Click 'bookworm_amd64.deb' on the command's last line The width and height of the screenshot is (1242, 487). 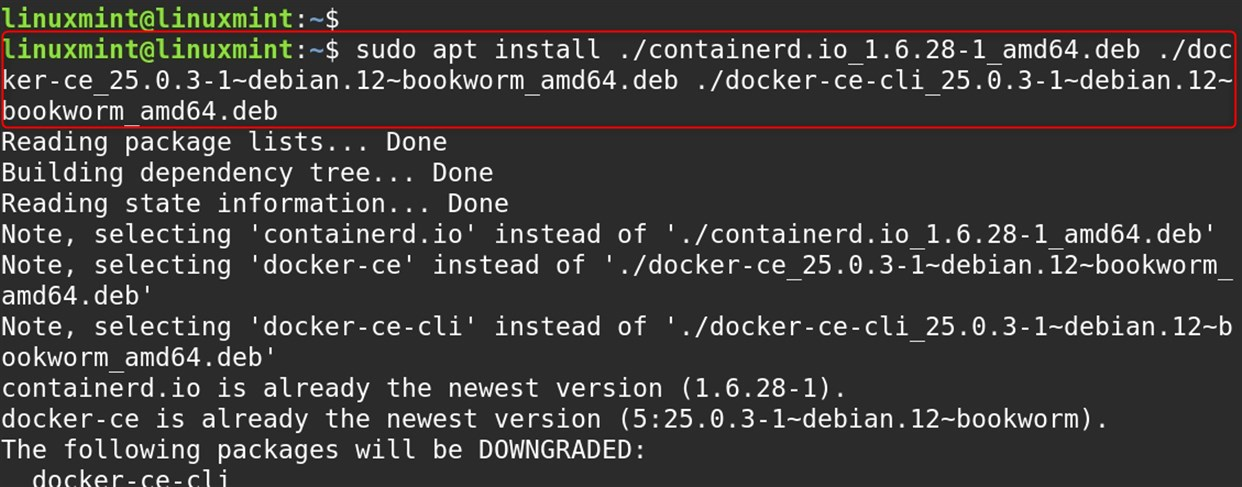pos(140,111)
